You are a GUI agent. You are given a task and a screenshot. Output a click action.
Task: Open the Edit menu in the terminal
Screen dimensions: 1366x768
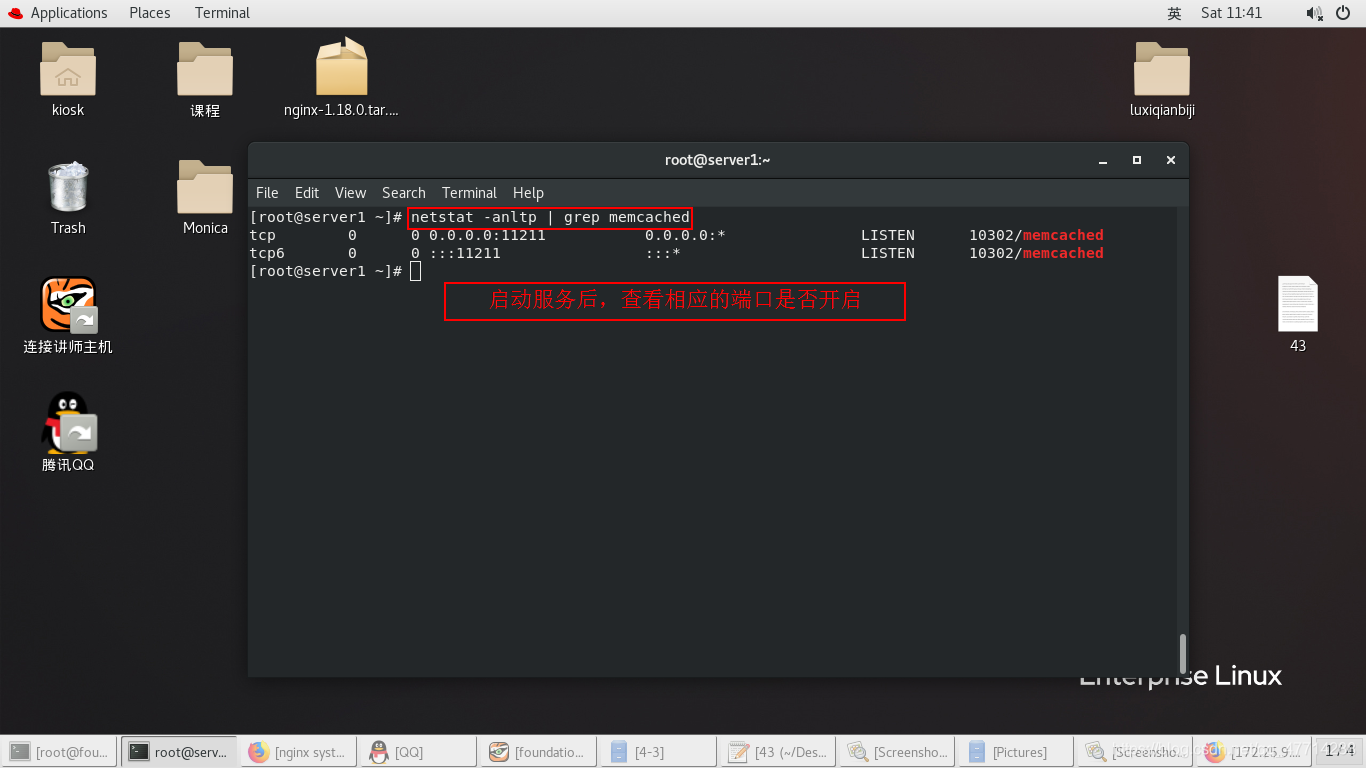click(307, 193)
